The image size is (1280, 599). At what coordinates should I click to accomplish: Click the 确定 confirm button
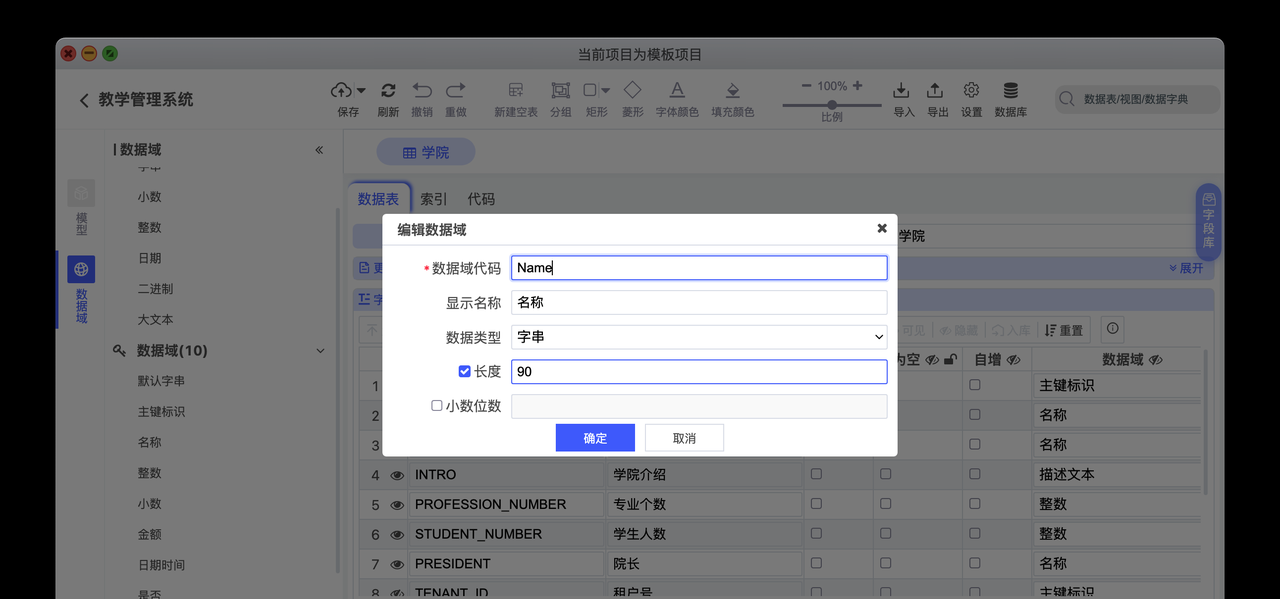tap(595, 437)
